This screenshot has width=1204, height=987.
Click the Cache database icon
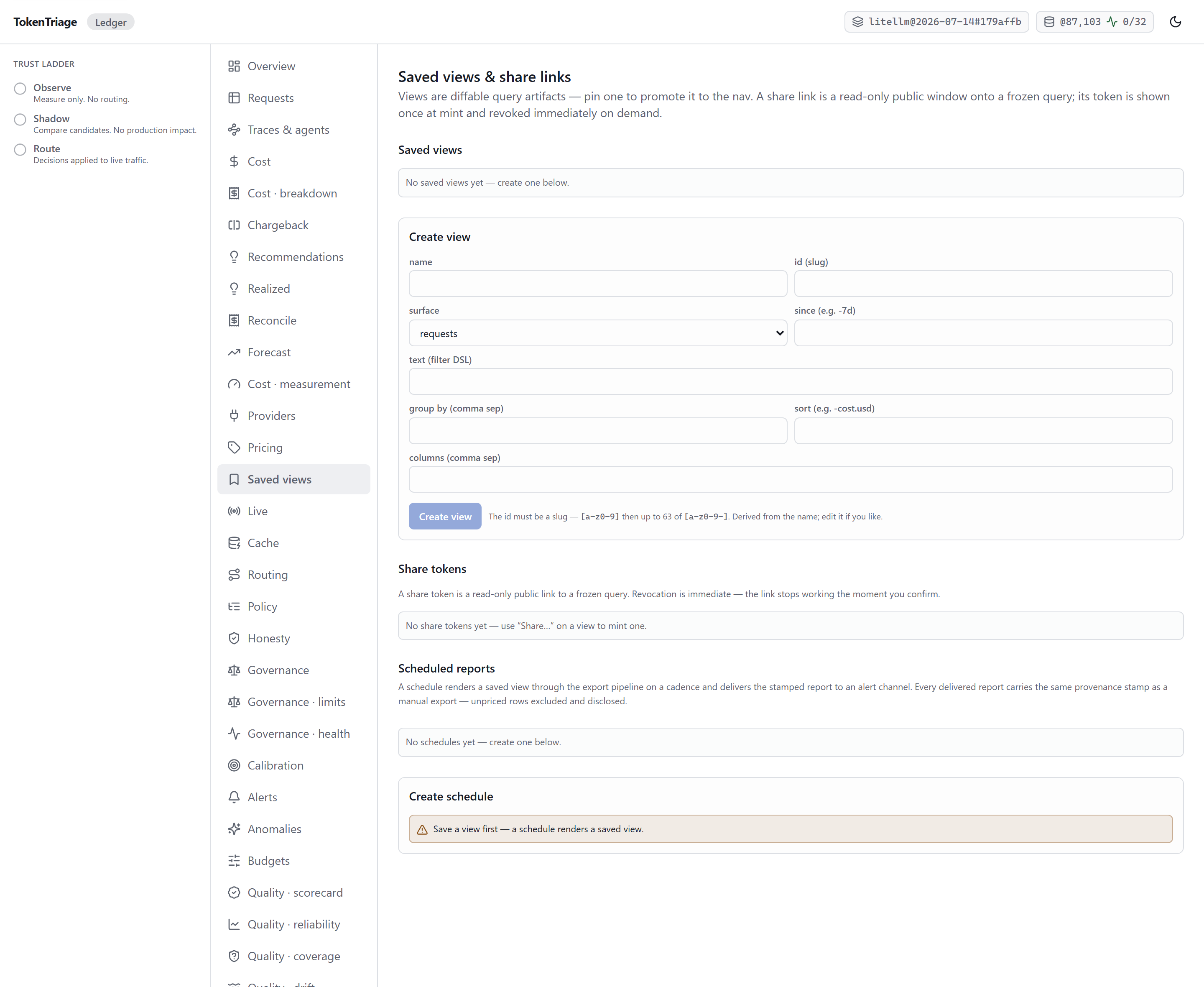[x=234, y=543]
